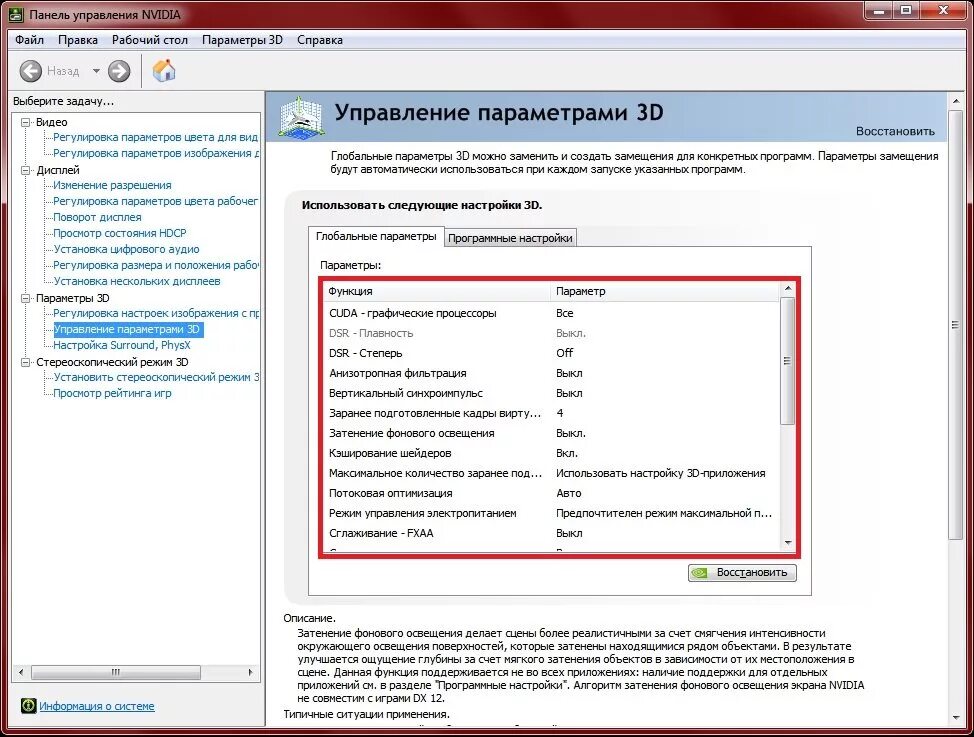Click the 3D settings header icon
This screenshot has width=974, height=737.
tap(301, 117)
